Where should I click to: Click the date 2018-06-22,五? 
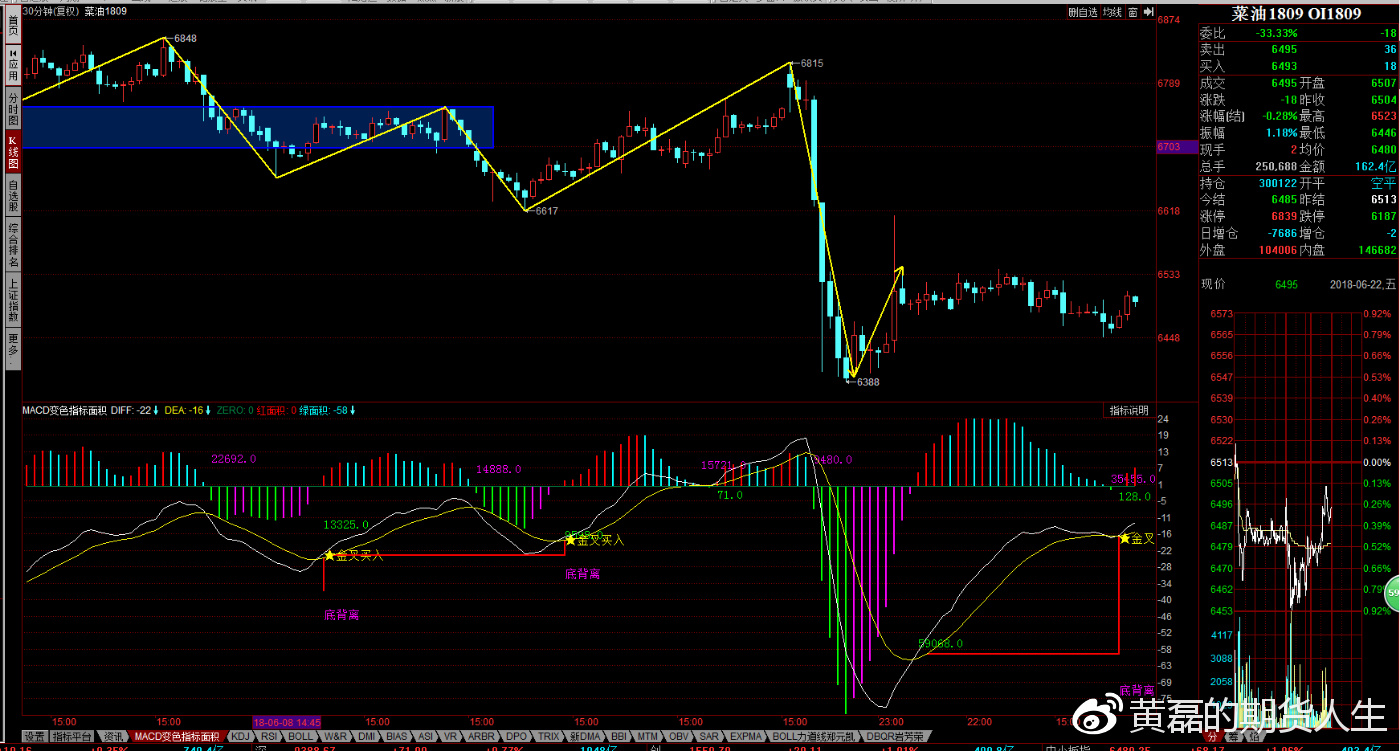1362,284
